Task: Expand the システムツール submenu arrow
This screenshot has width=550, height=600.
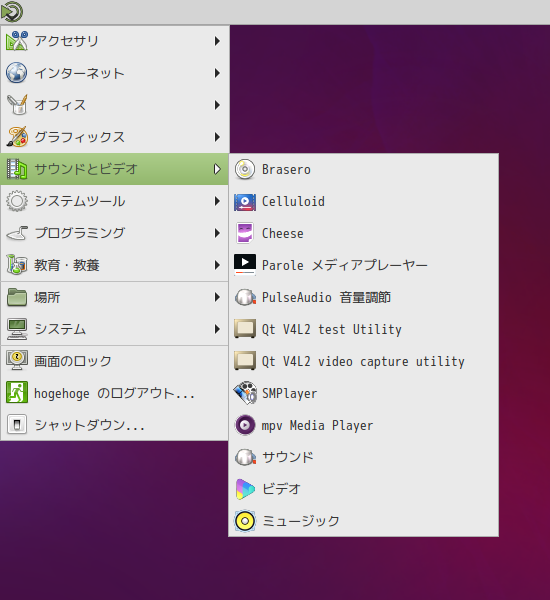Action: click(217, 201)
